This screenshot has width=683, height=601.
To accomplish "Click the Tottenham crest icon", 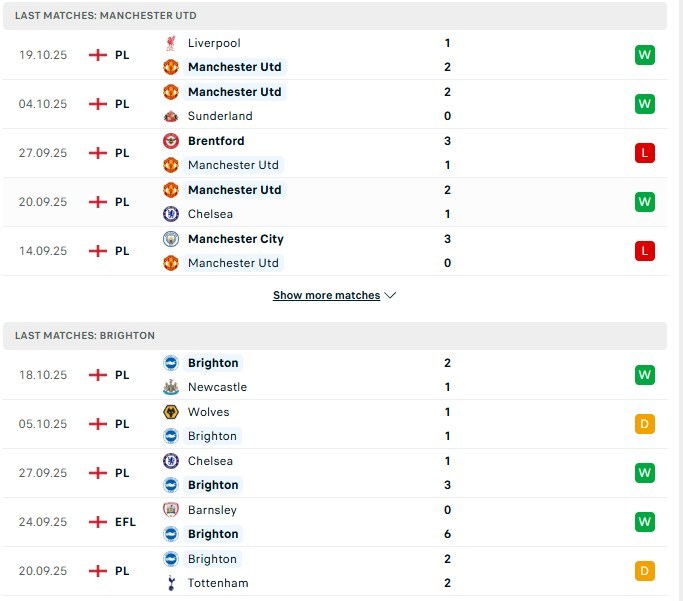I will (170, 583).
